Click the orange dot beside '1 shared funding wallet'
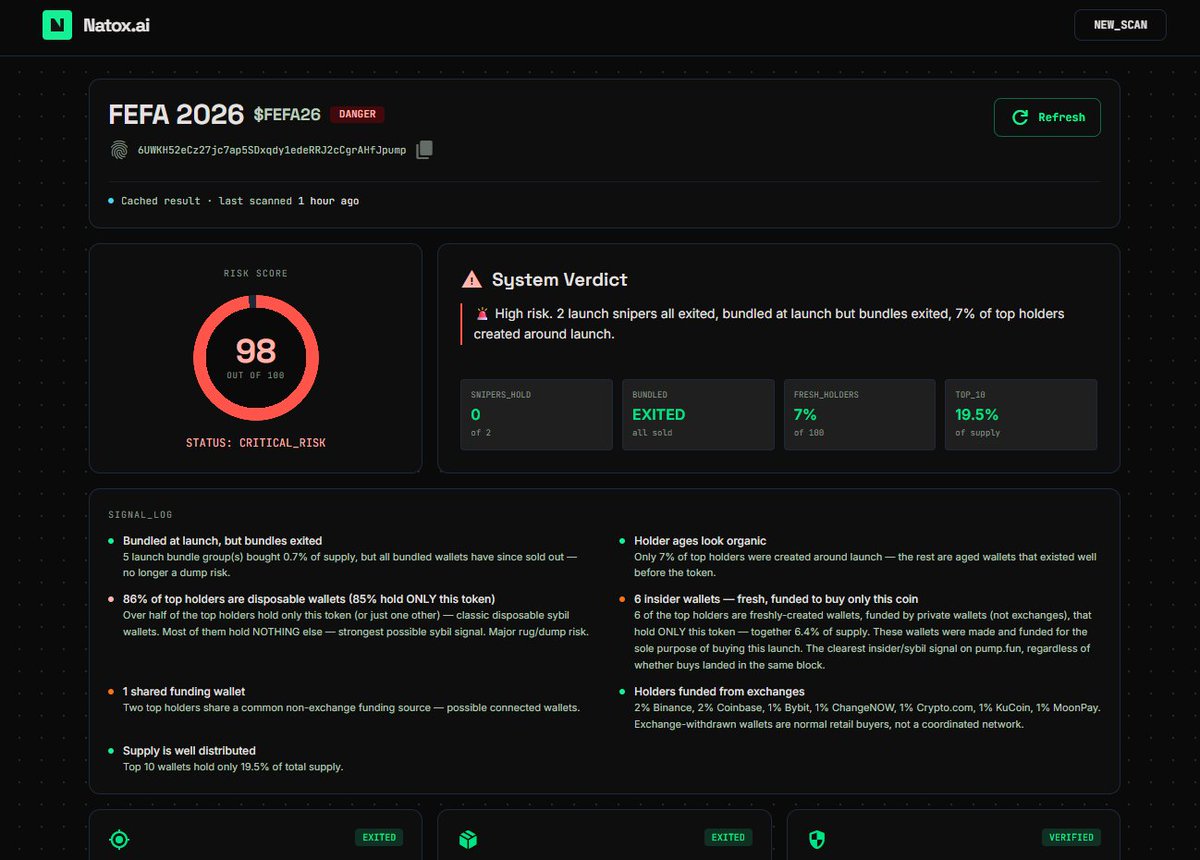The width and height of the screenshot is (1200, 860). 111,691
